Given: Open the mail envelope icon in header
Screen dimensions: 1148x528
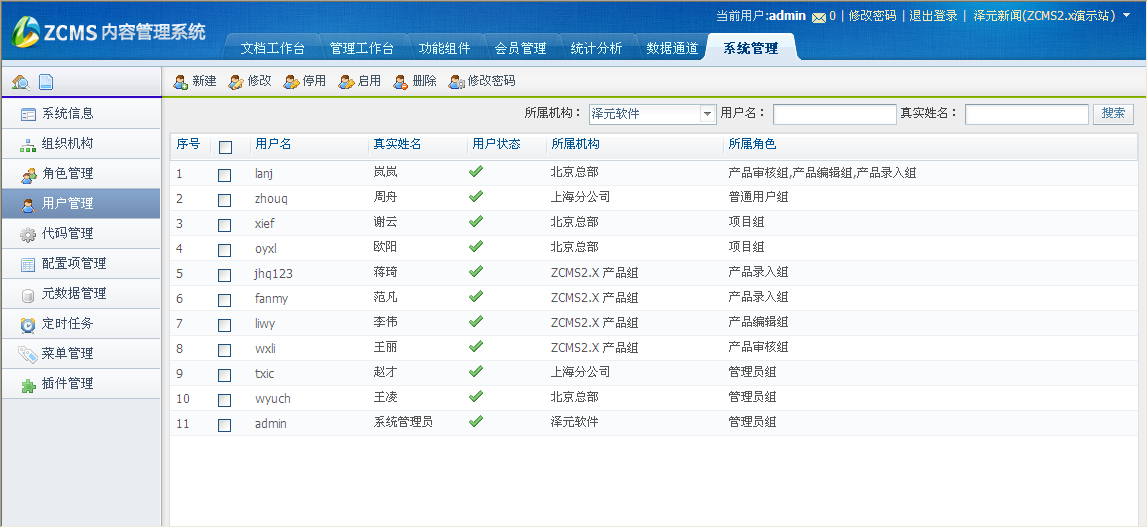Looking at the screenshot, I should point(818,17).
